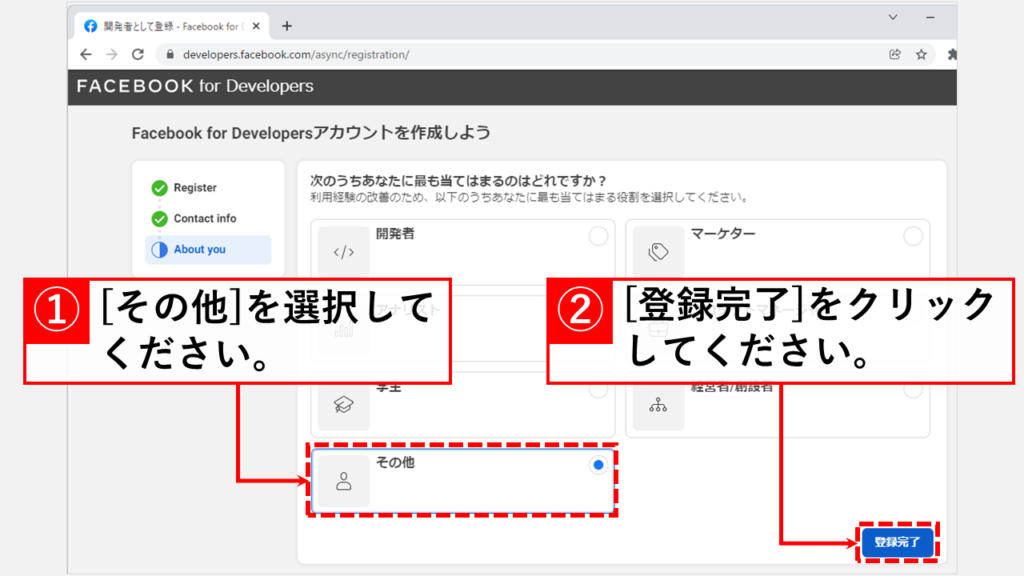Image resolution: width=1024 pixels, height=576 pixels.
Task: Reload the registration page
Action: click(x=137, y=55)
